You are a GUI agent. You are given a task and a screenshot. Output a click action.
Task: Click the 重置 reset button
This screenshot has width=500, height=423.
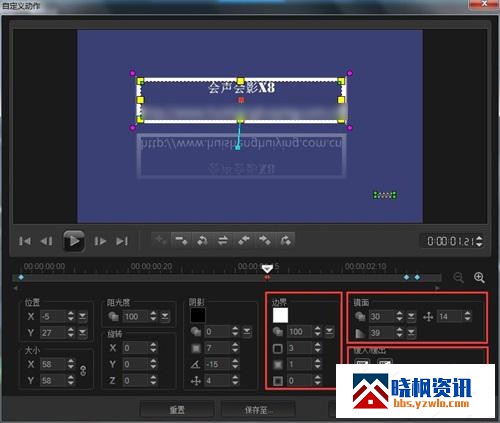click(x=177, y=410)
